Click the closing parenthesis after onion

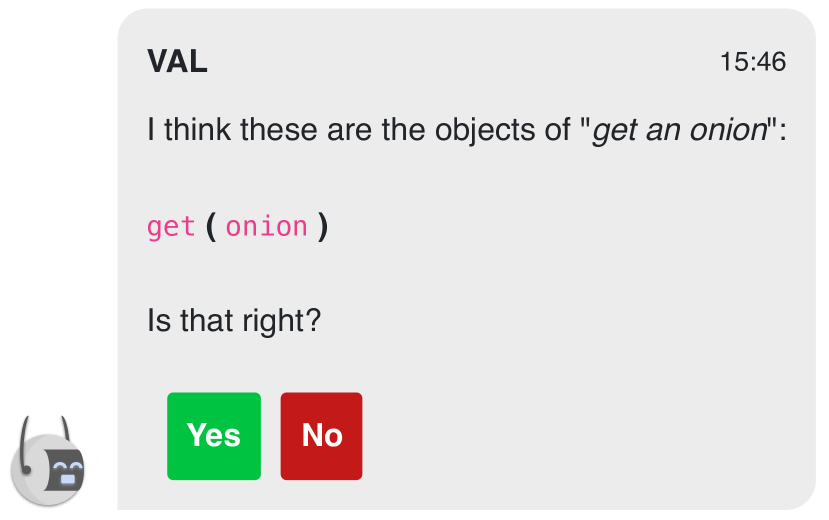323,227
